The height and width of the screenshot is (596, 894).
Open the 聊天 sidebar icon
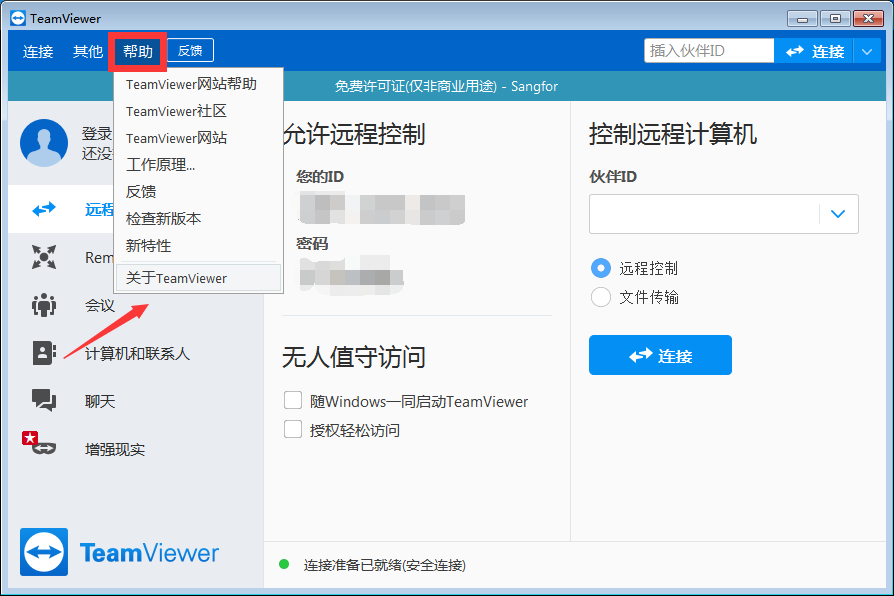43,401
